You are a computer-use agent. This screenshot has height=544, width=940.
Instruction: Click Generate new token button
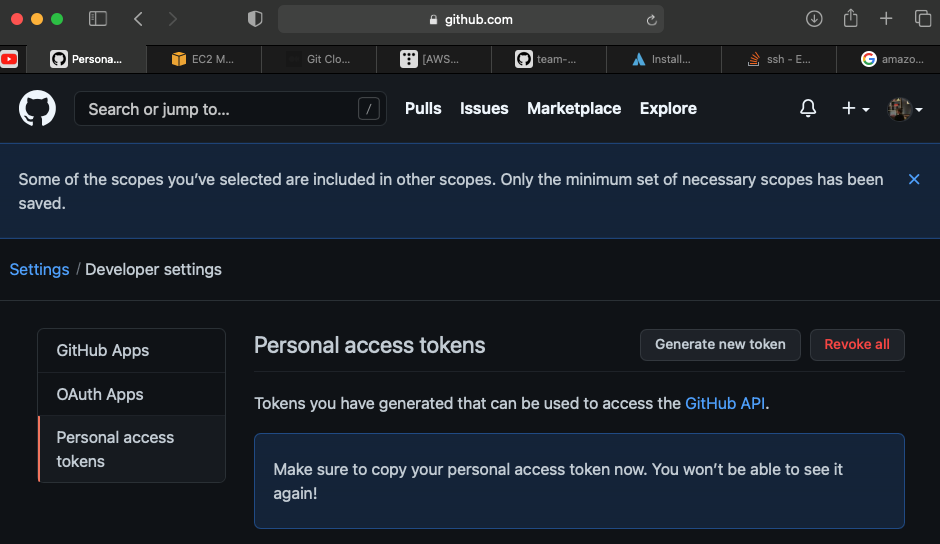720,345
